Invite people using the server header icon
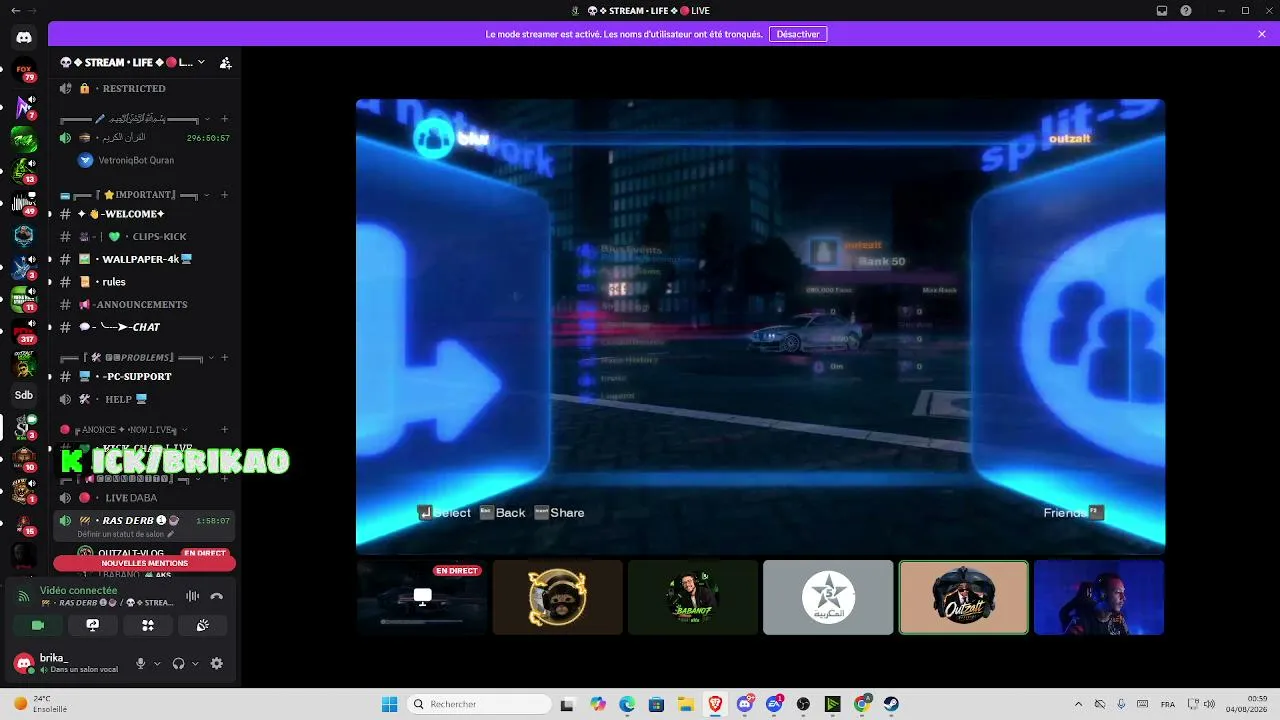The height and width of the screenshot is (720, 1280). click(225, 62)
